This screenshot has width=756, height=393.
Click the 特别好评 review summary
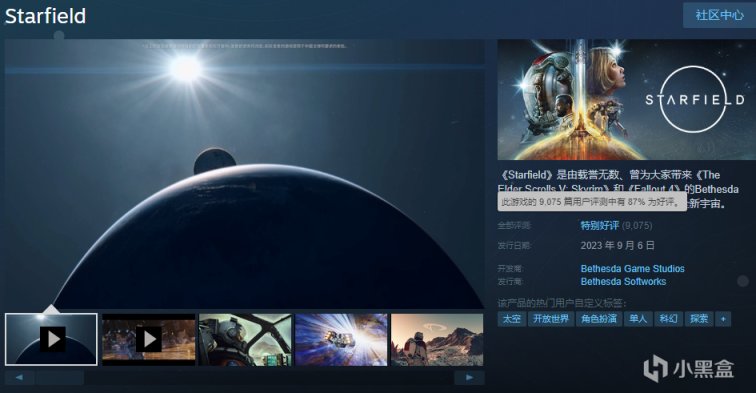(x=600, y=226)
